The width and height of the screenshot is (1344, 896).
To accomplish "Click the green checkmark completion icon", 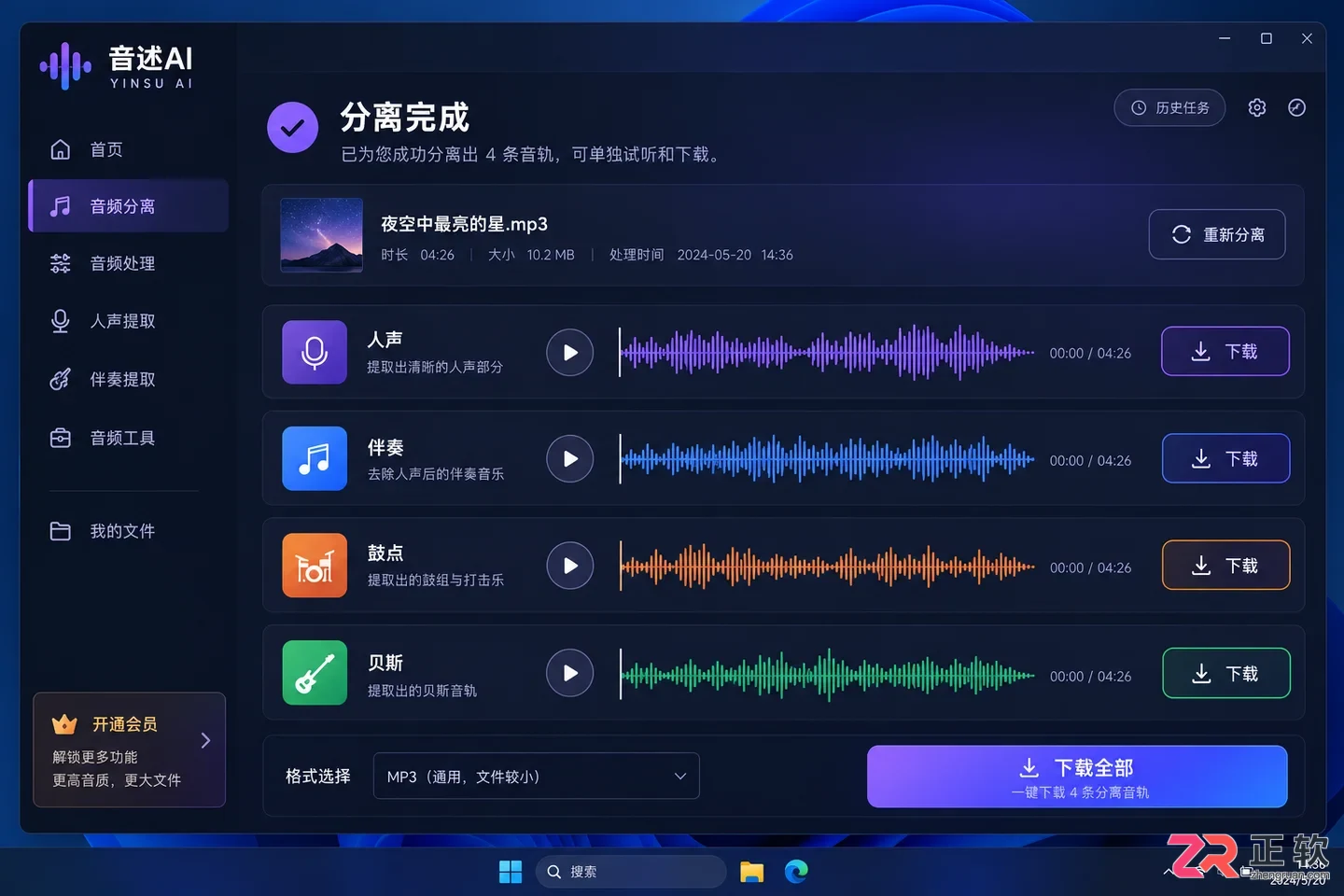I will [x=292, y=128].
